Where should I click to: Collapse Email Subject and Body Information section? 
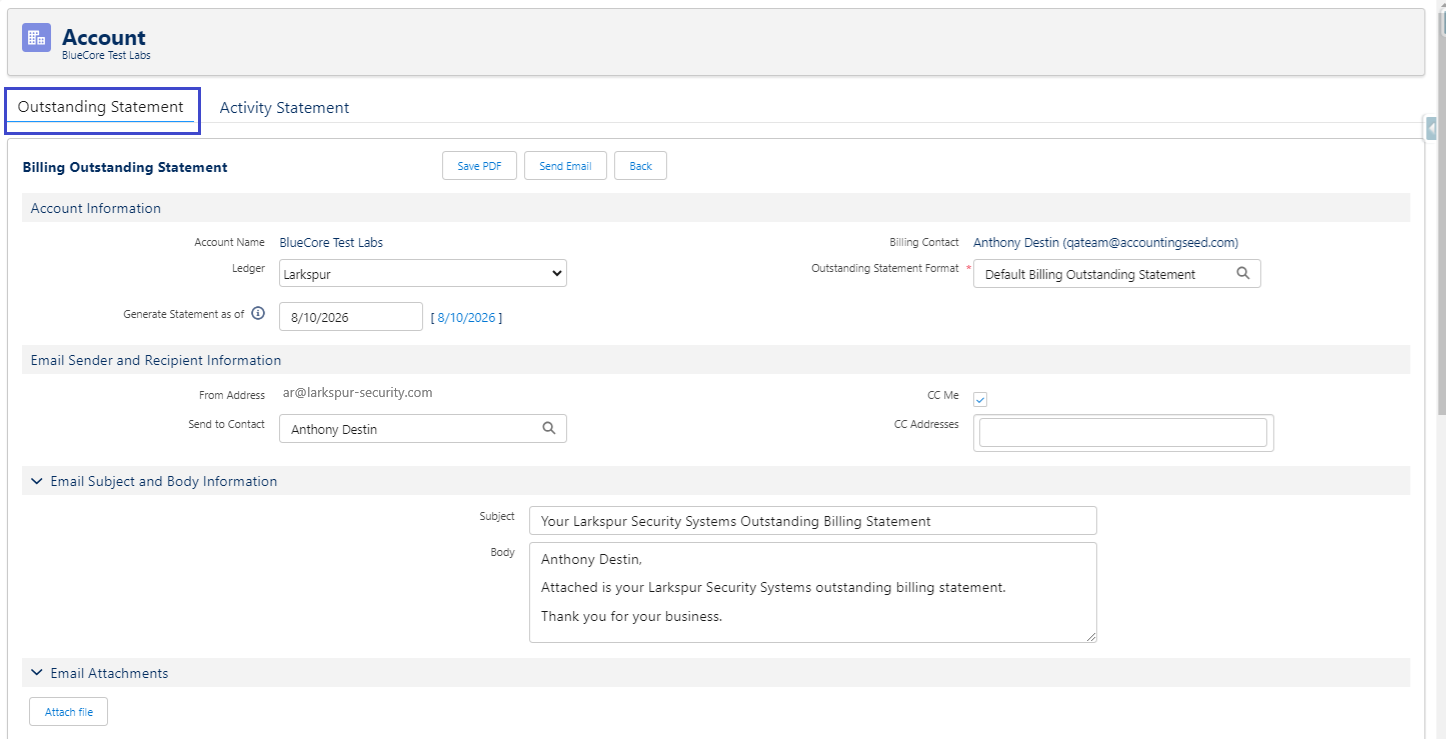pos(37,481)
